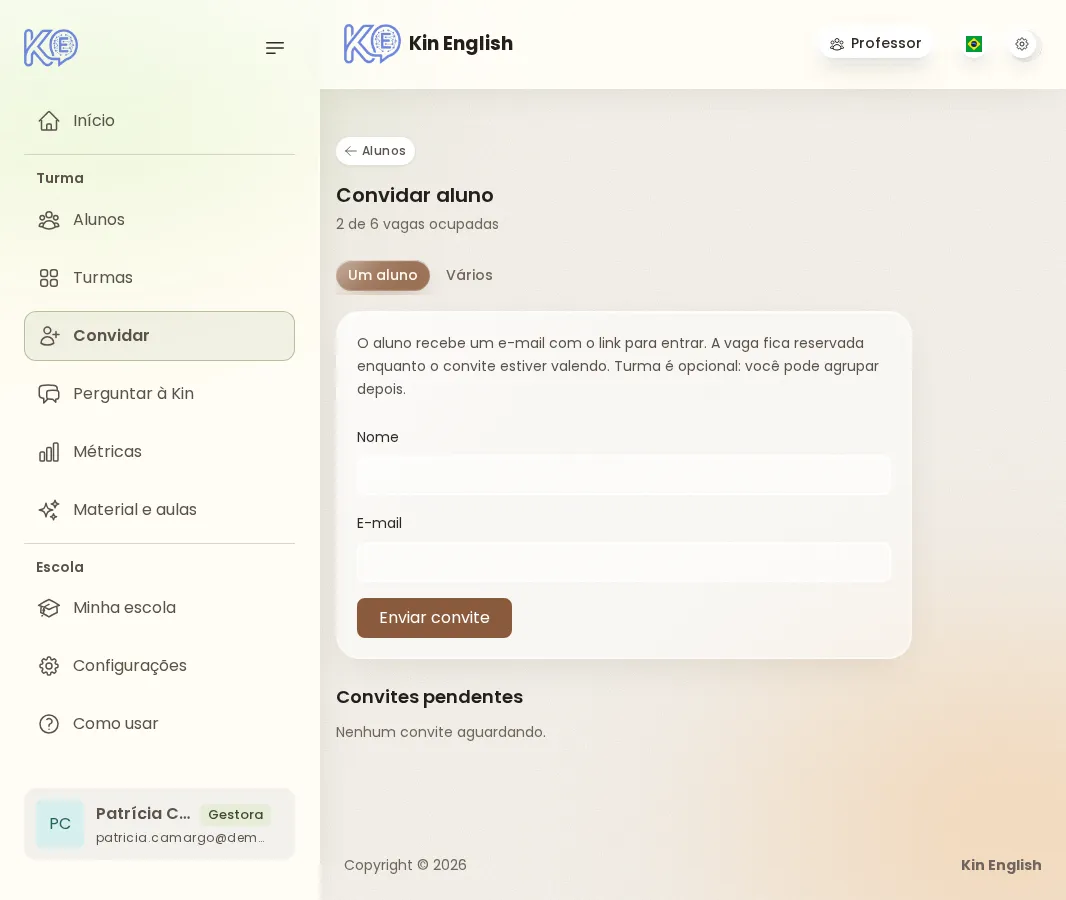The width and height of the screenshot is (1066, 900).
Task: Click the "Copyright © 2026" footer text
Action: pos(405,865)
